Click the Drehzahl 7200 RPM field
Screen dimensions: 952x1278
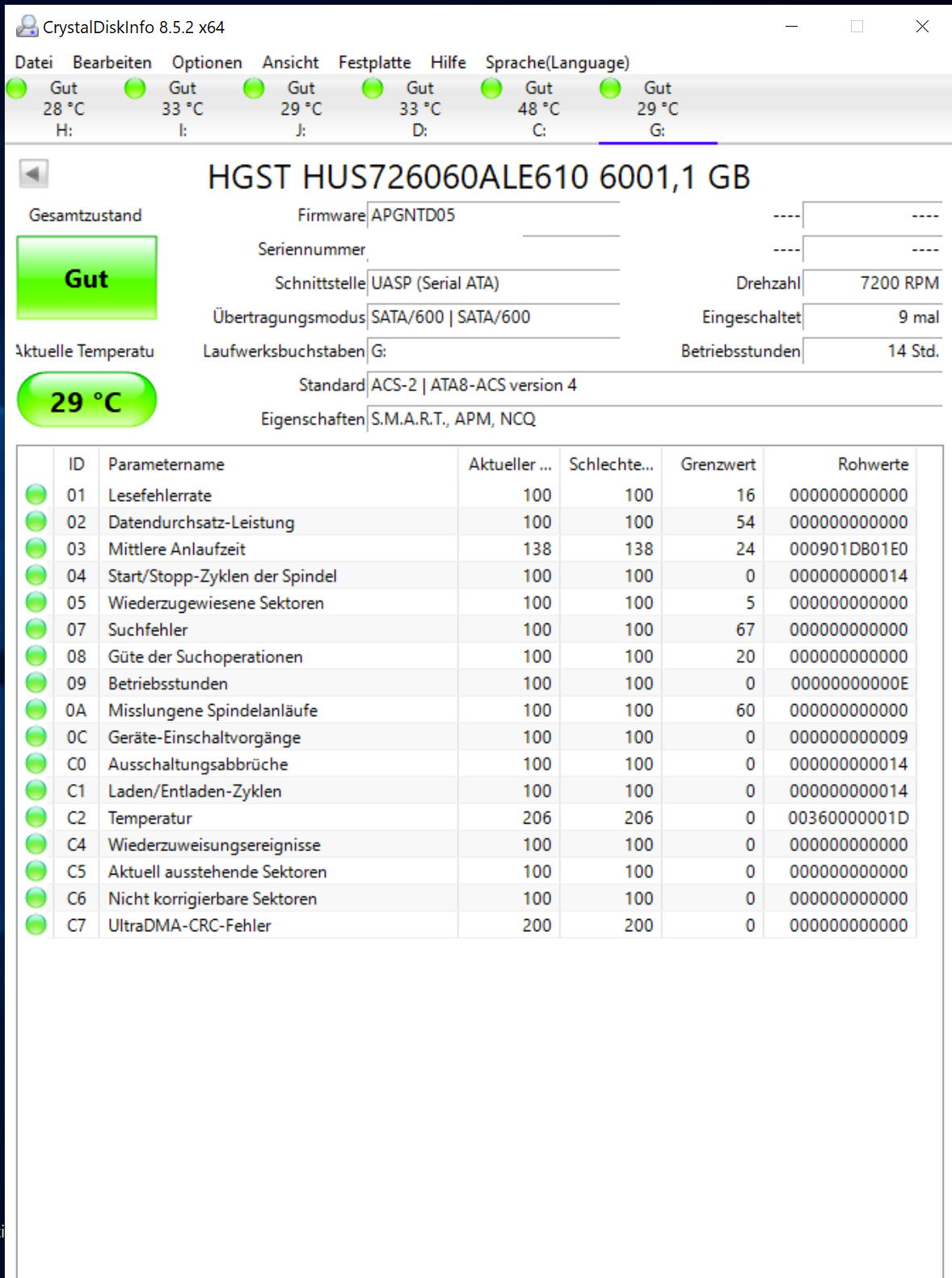[x=872, y=283]
